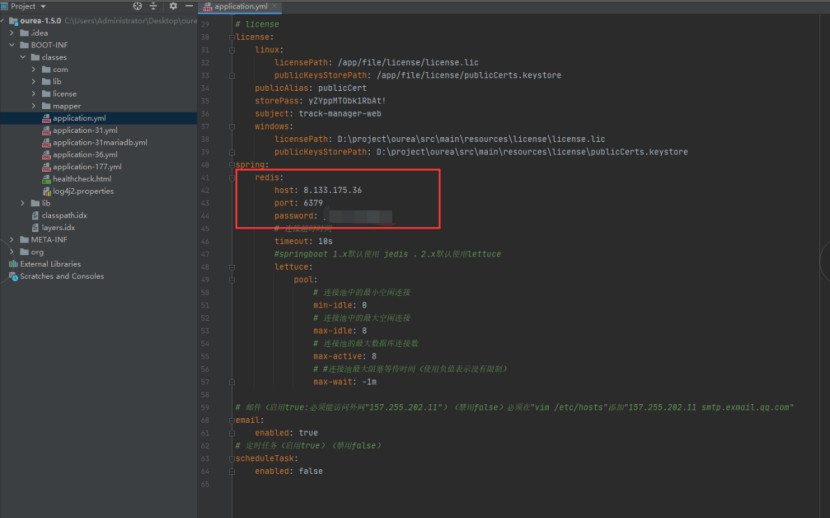
Task: Hide the Project tool window
Action: tap(187, 6)
